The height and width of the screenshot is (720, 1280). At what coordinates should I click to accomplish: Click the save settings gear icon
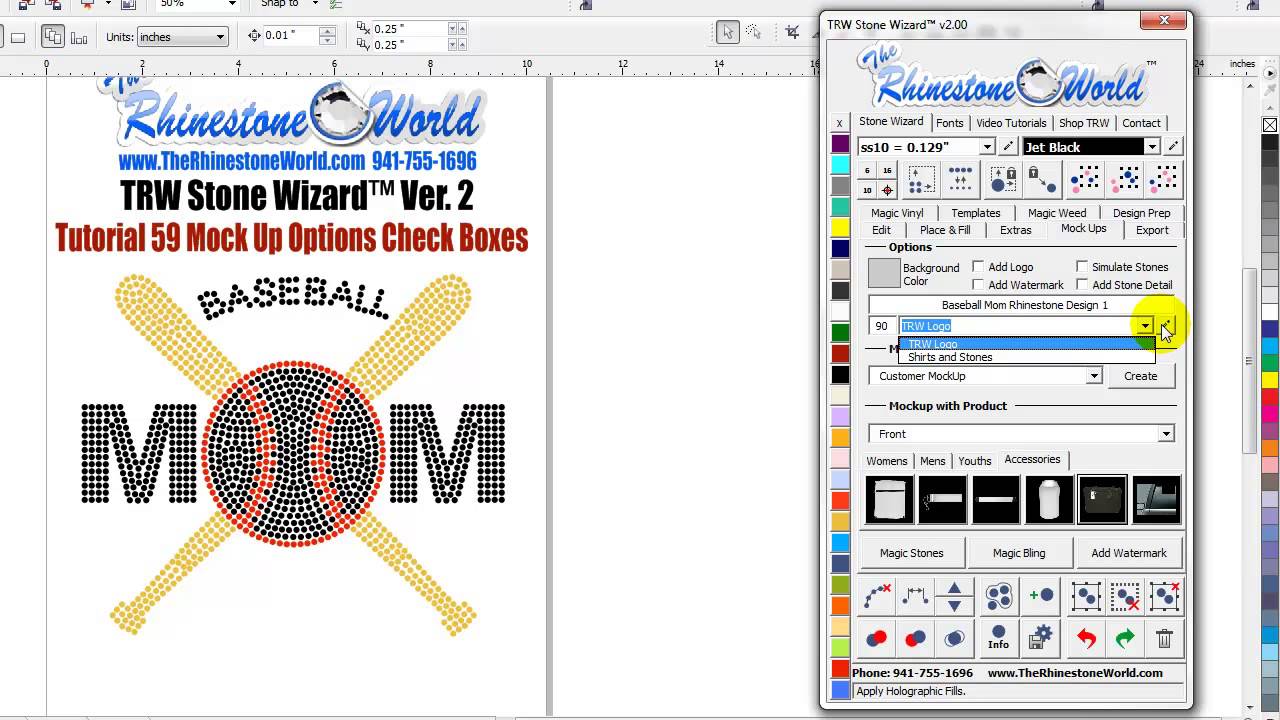1041,638
